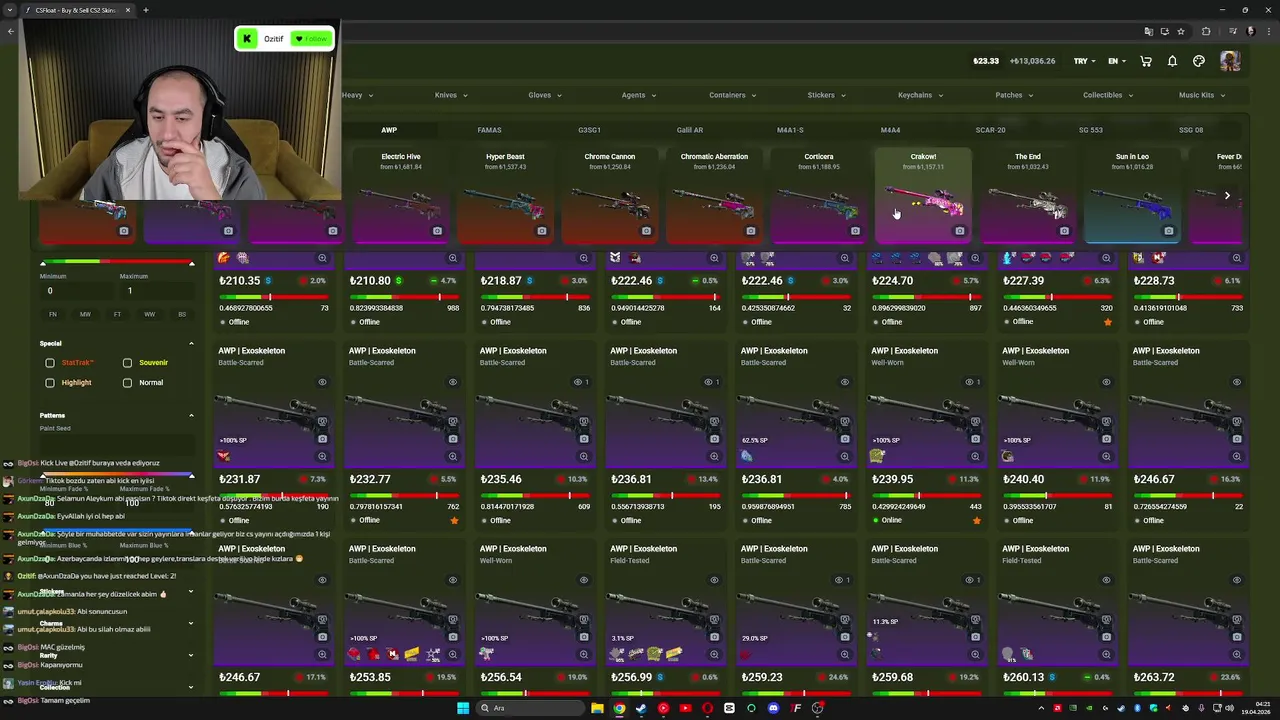Expand the Music Kits category menu
1280x720 pixels.
tap(1202, 95)
